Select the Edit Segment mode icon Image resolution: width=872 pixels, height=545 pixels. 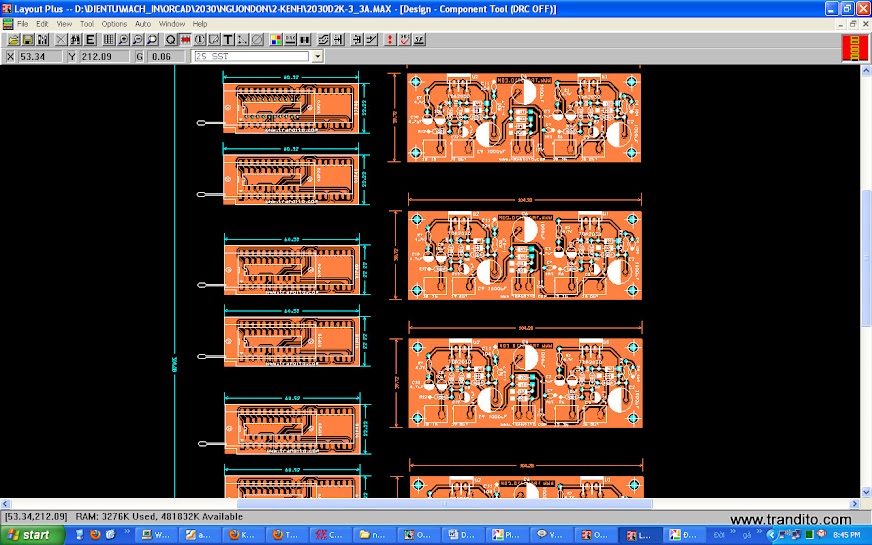point(357,39)
